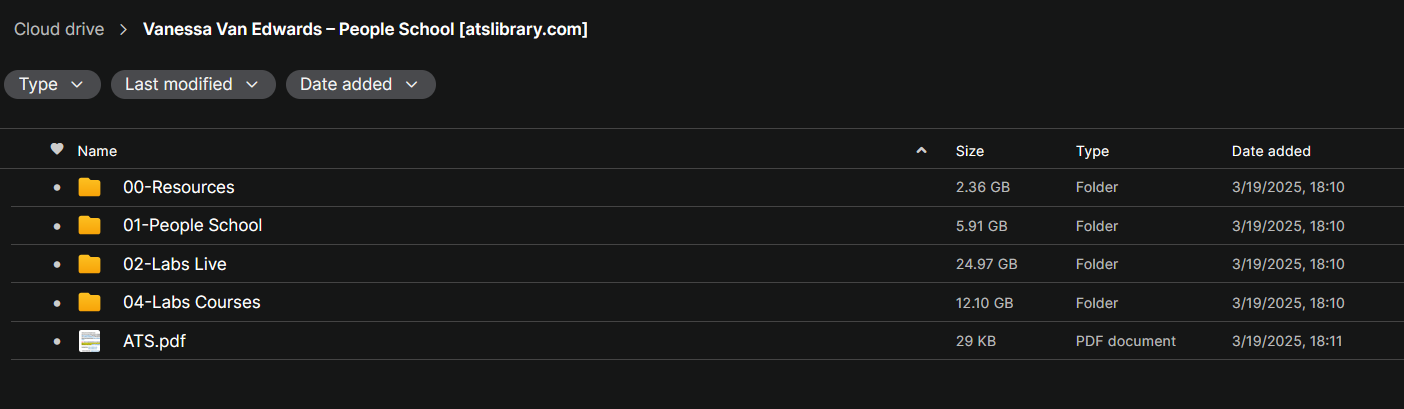
Task: Sort by the Type column header
Action: pyautogui.click(x=1092, y=151)
